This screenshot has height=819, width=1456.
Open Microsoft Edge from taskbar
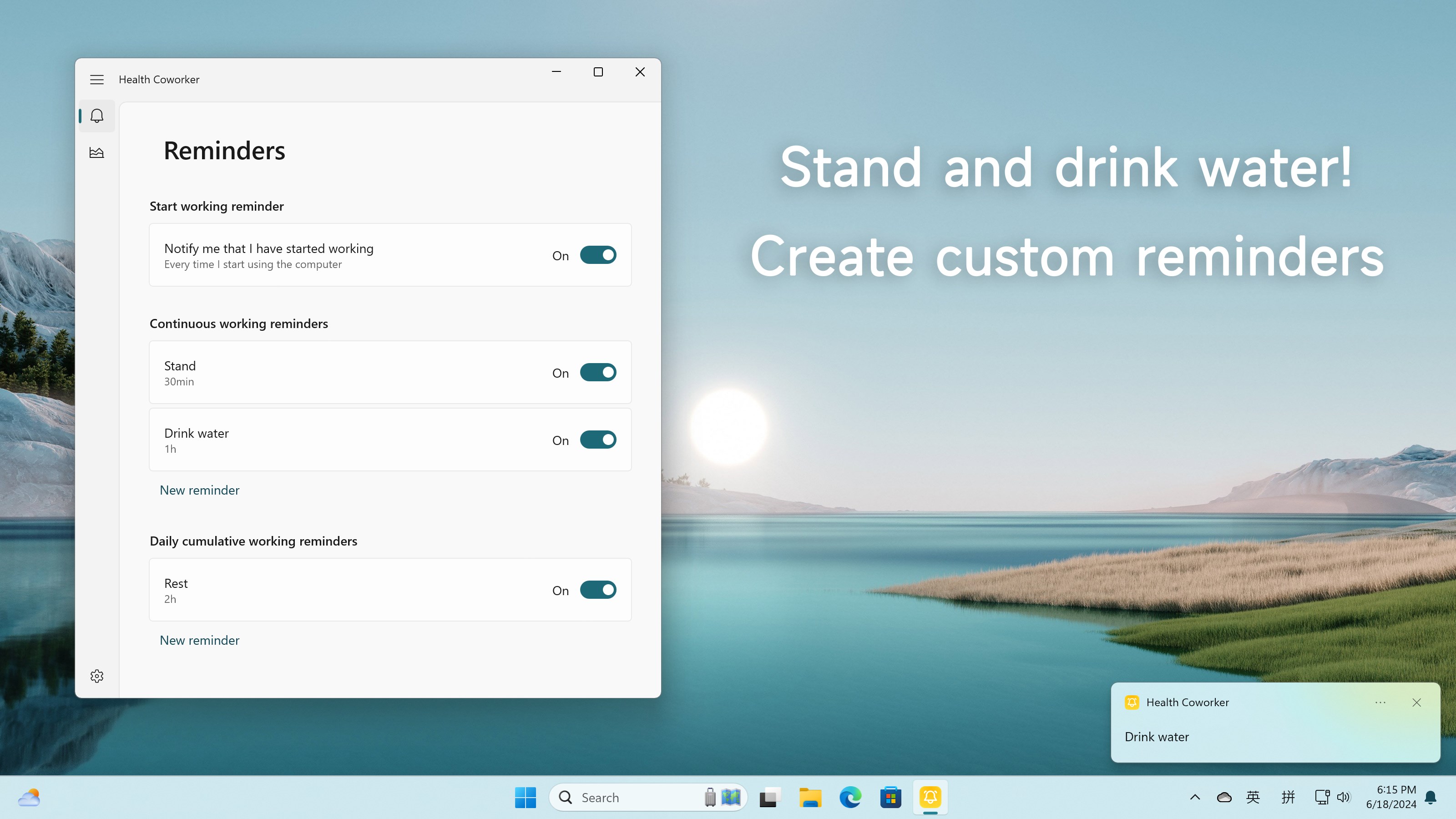(x=850, y=798)
